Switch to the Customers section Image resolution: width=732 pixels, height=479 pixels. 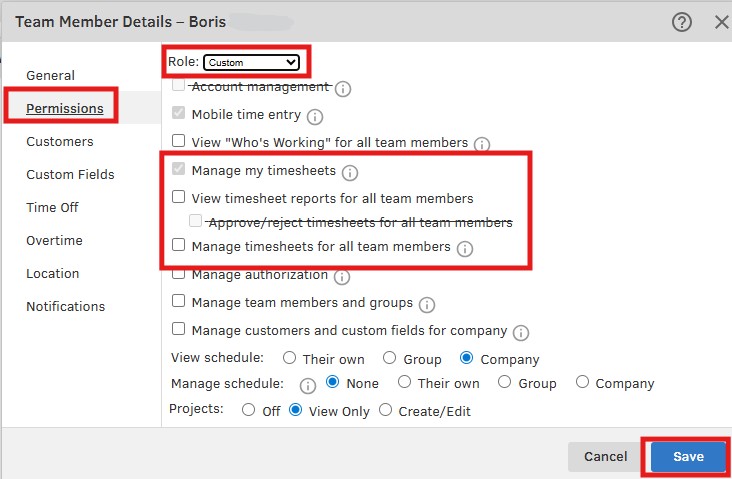[x=60, y=142]
